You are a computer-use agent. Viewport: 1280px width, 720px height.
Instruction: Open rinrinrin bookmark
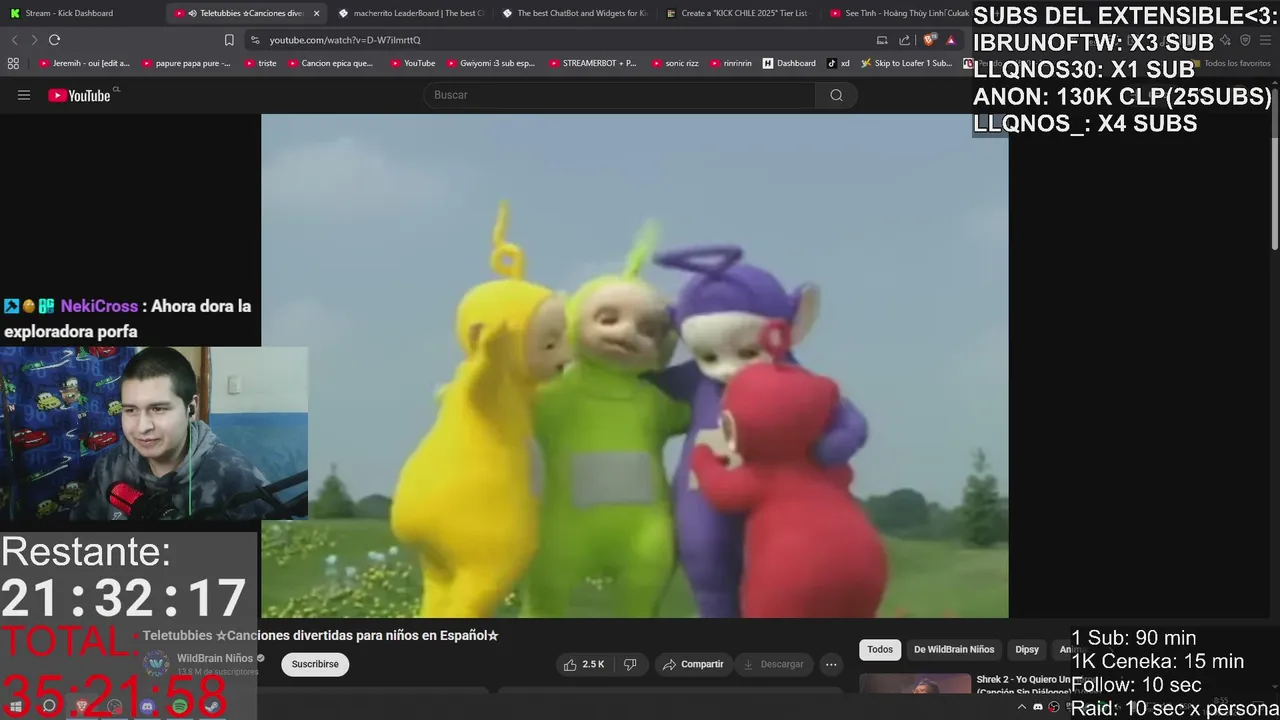[730, 63]
